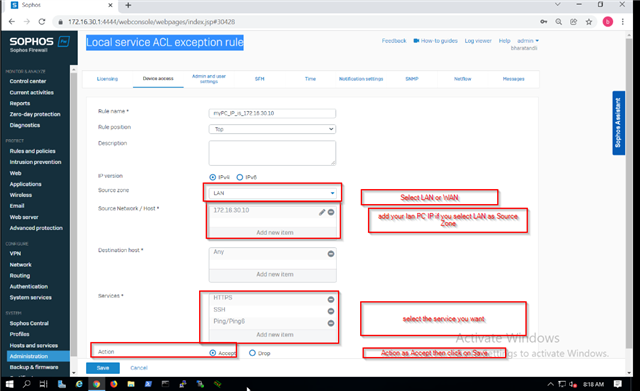Edit the 172.16.30.10 source host pencil icon
640x391 pixels.
(x=322, y=212)
